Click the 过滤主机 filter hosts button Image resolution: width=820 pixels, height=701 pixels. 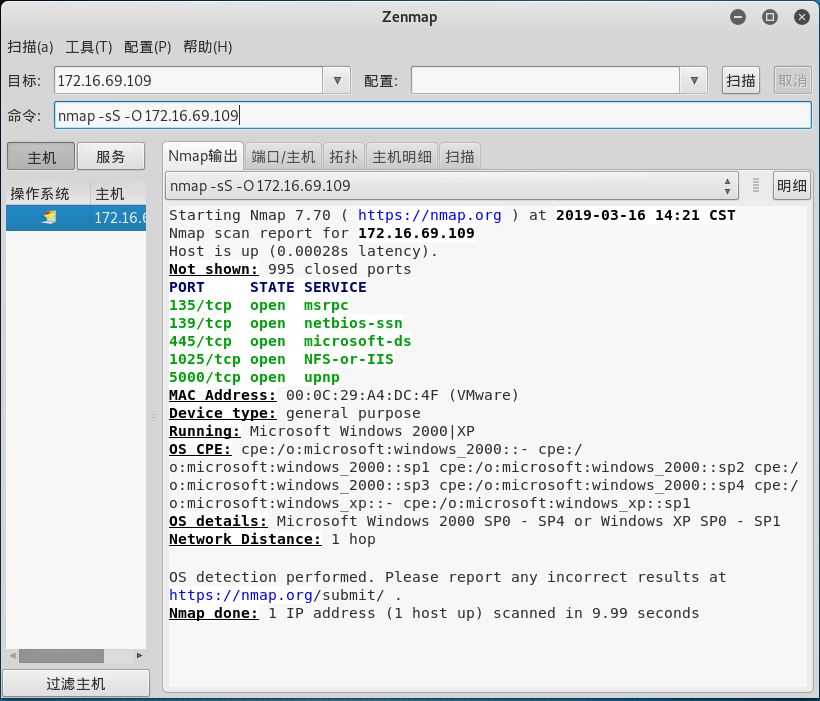pos(76,683)
